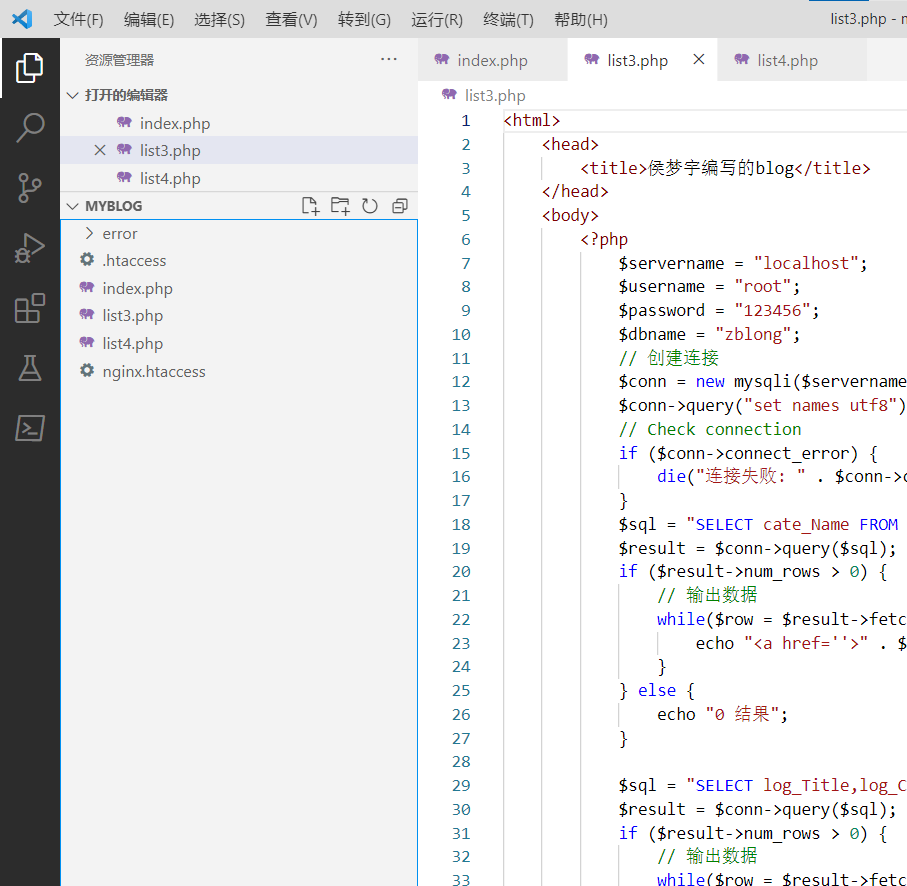The width and height of the screenshot is (907, 886).
Task: Click PHP icon in list3.php breadcrumb
Action: 449,94
